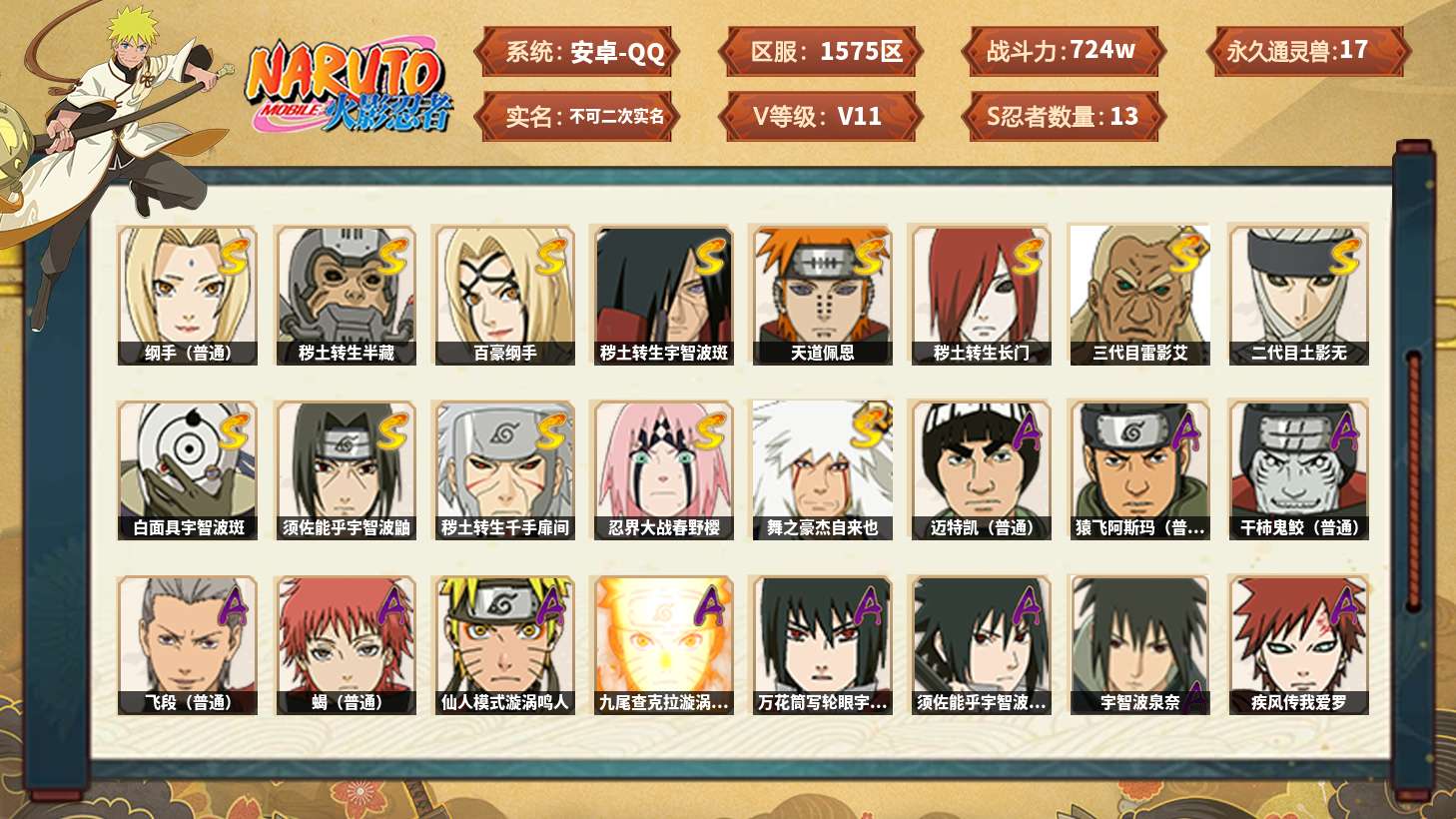Select the 纲手（普通）ninja portrait

pos(188,296)
